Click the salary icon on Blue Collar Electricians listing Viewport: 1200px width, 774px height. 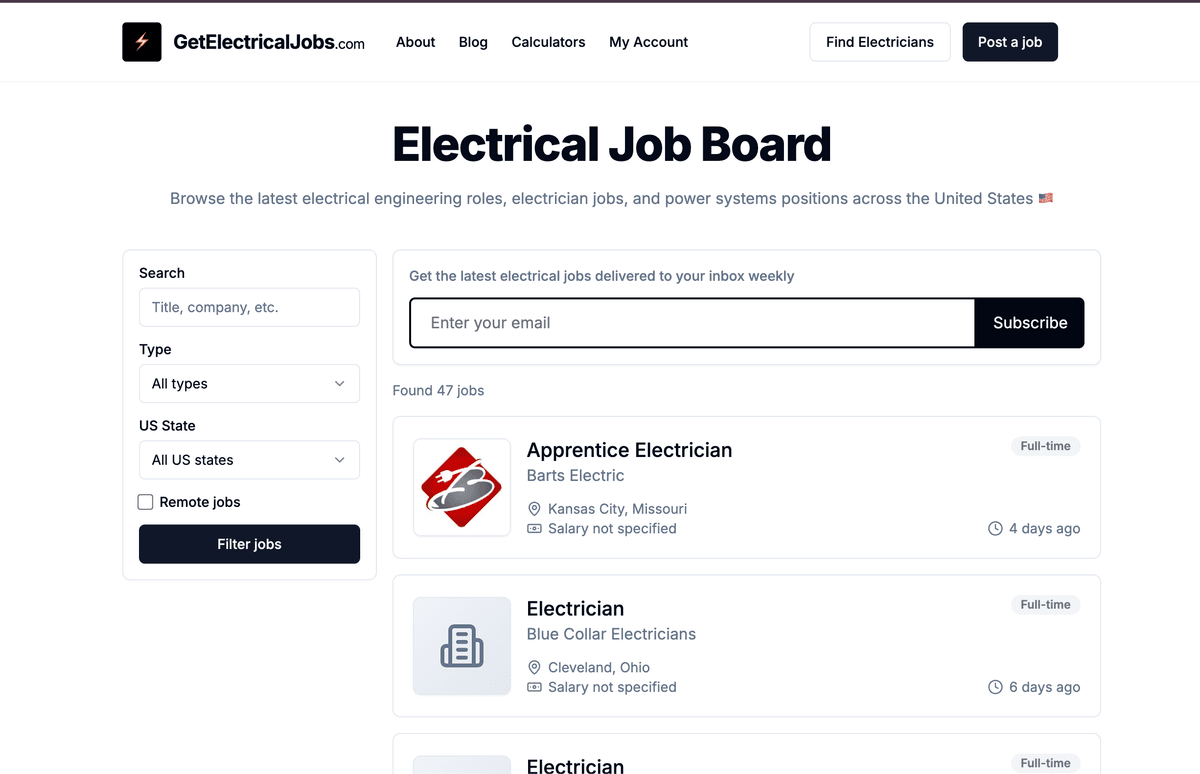point(534,687)
